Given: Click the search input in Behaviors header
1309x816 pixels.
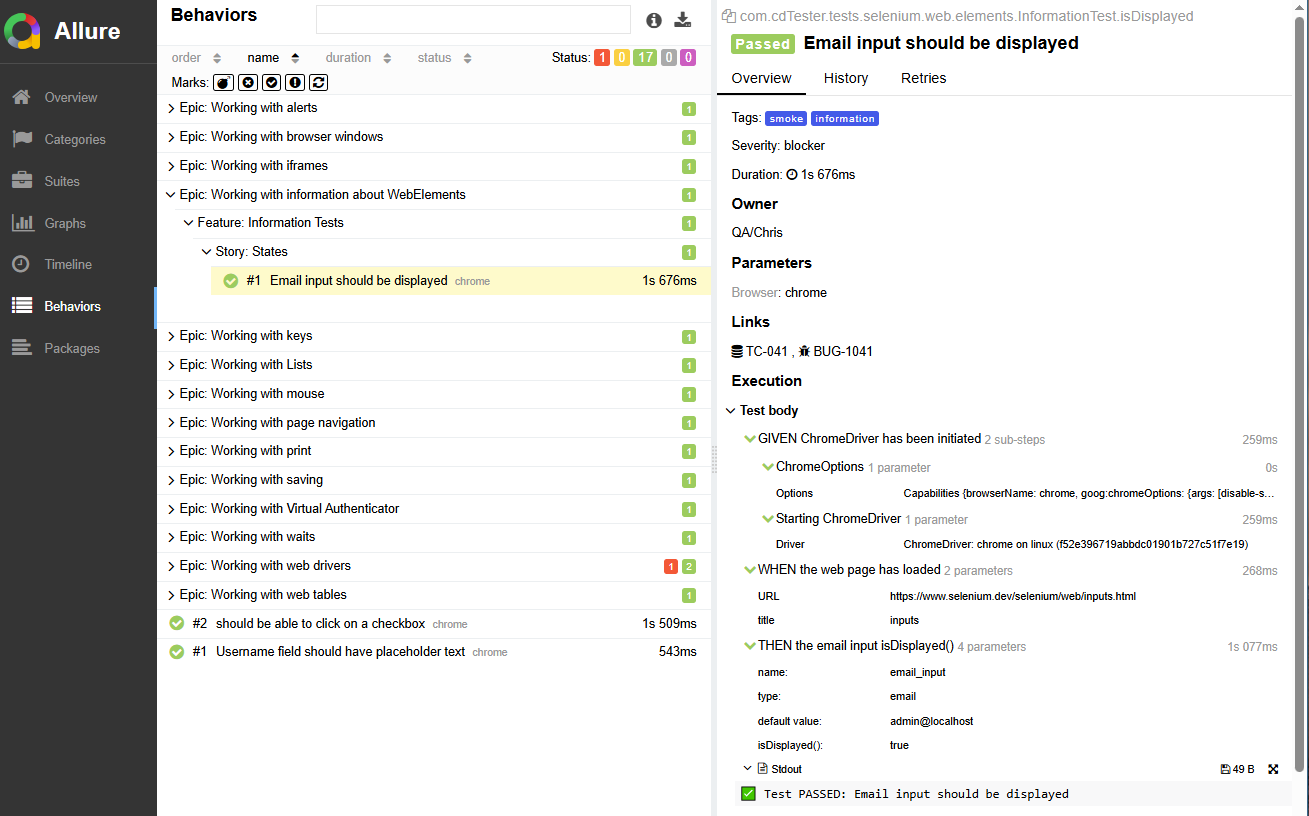Looking at the screenshot, I should coord(473,20).
